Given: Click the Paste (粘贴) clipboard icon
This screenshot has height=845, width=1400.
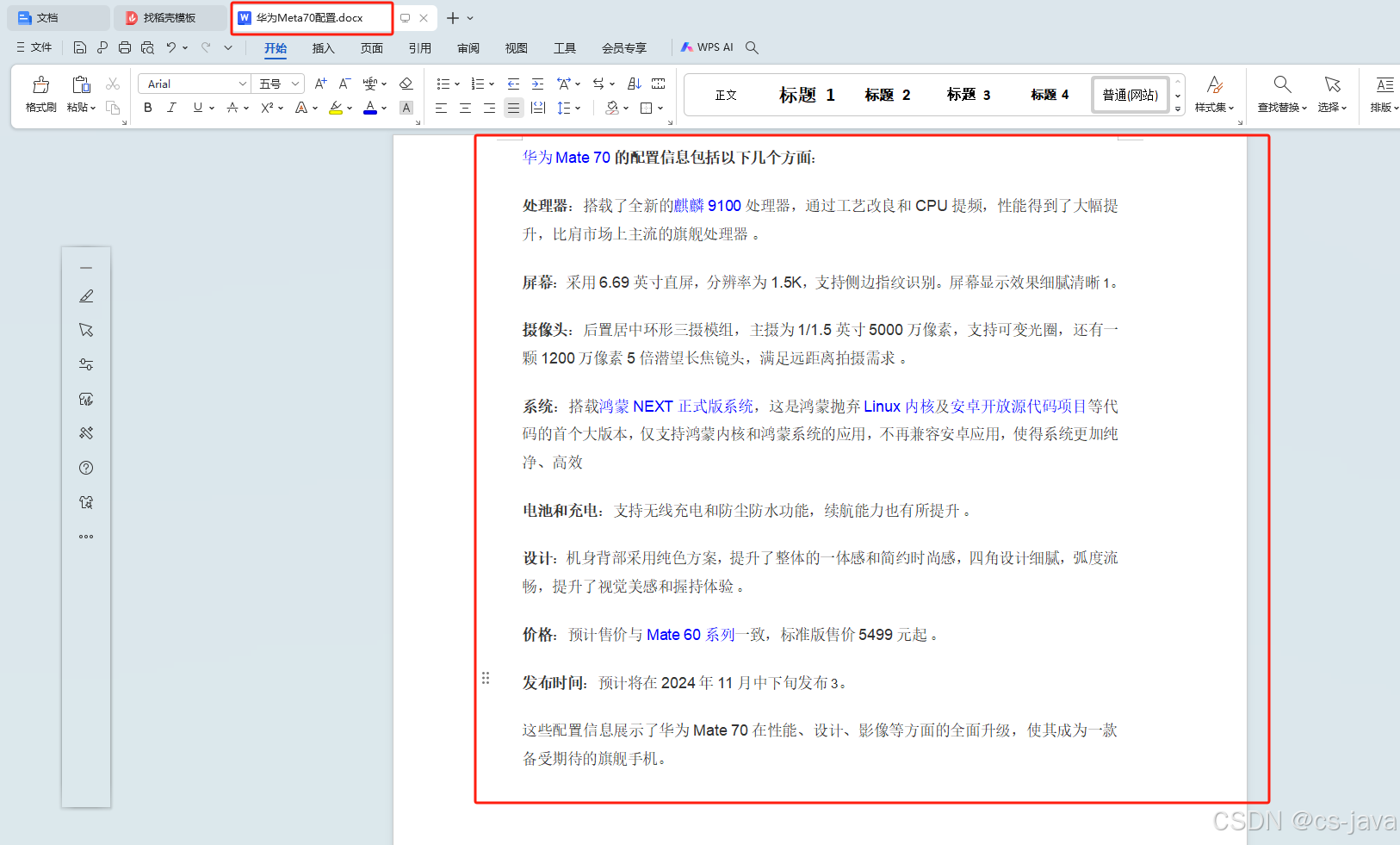Looking at the screenshot, I should [x=81, y=84].
